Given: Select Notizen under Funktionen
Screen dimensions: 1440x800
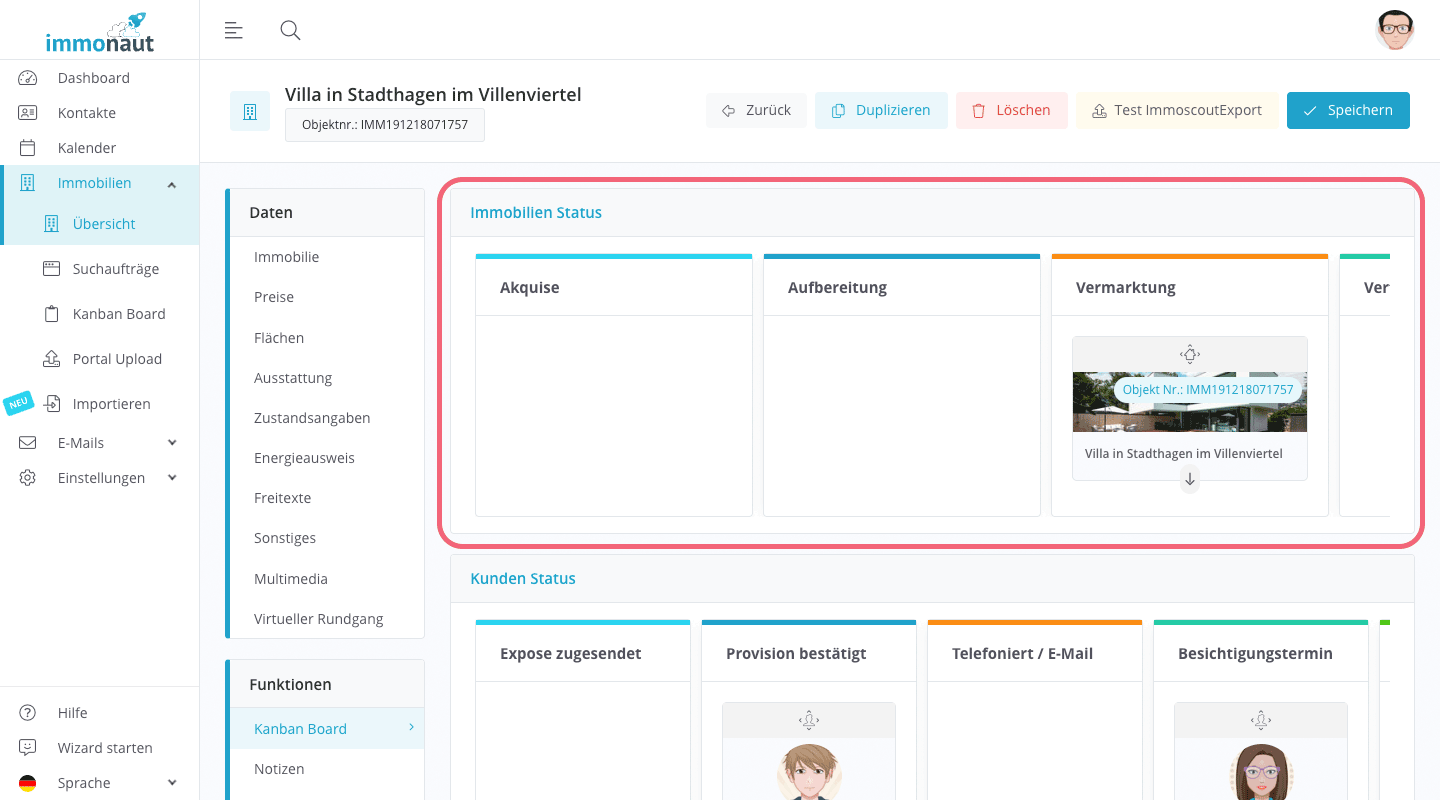Looking at the screenshot, I should (x=279, y=768).
